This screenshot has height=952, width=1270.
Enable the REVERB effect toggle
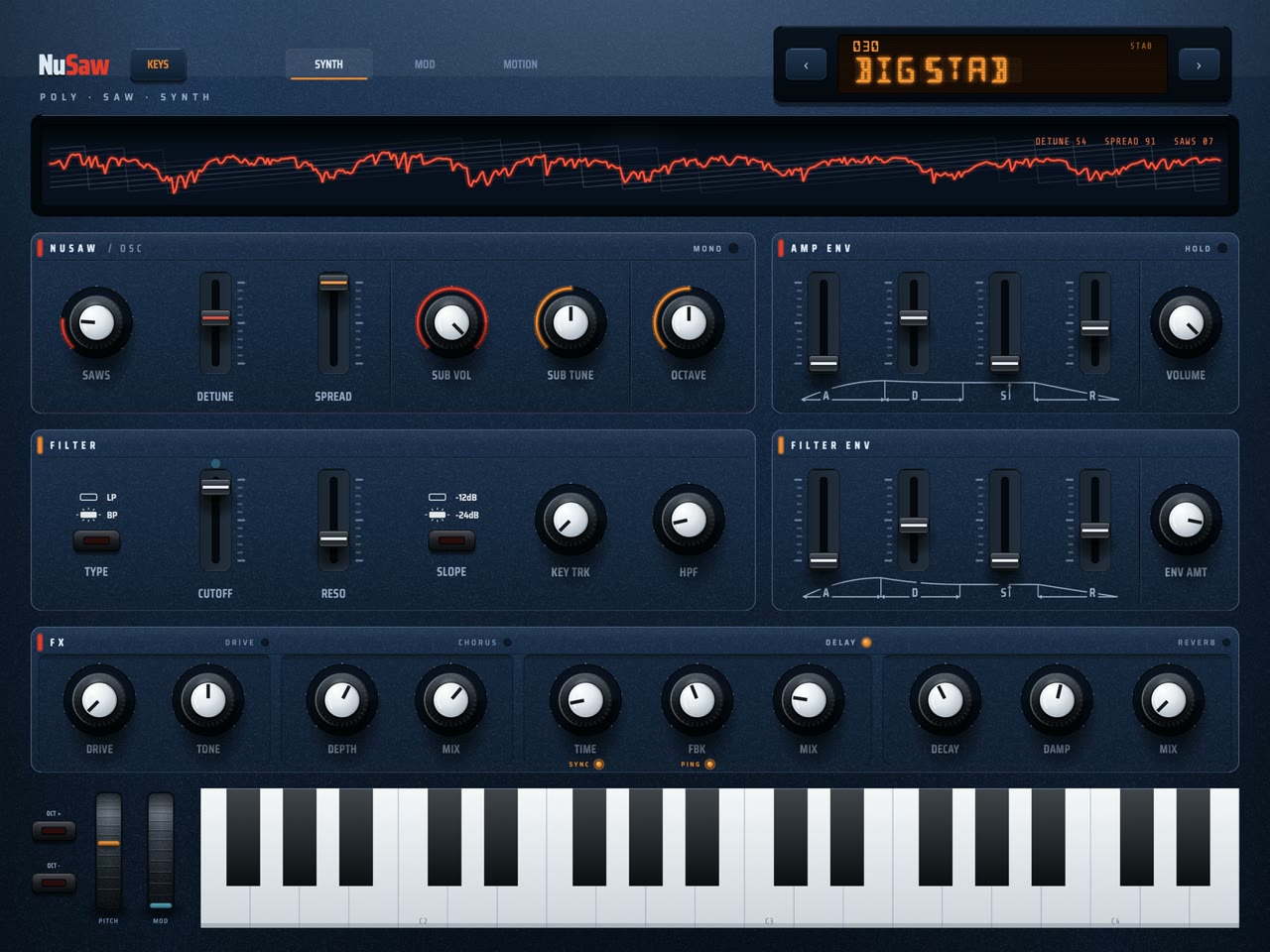pos(1226,643)
